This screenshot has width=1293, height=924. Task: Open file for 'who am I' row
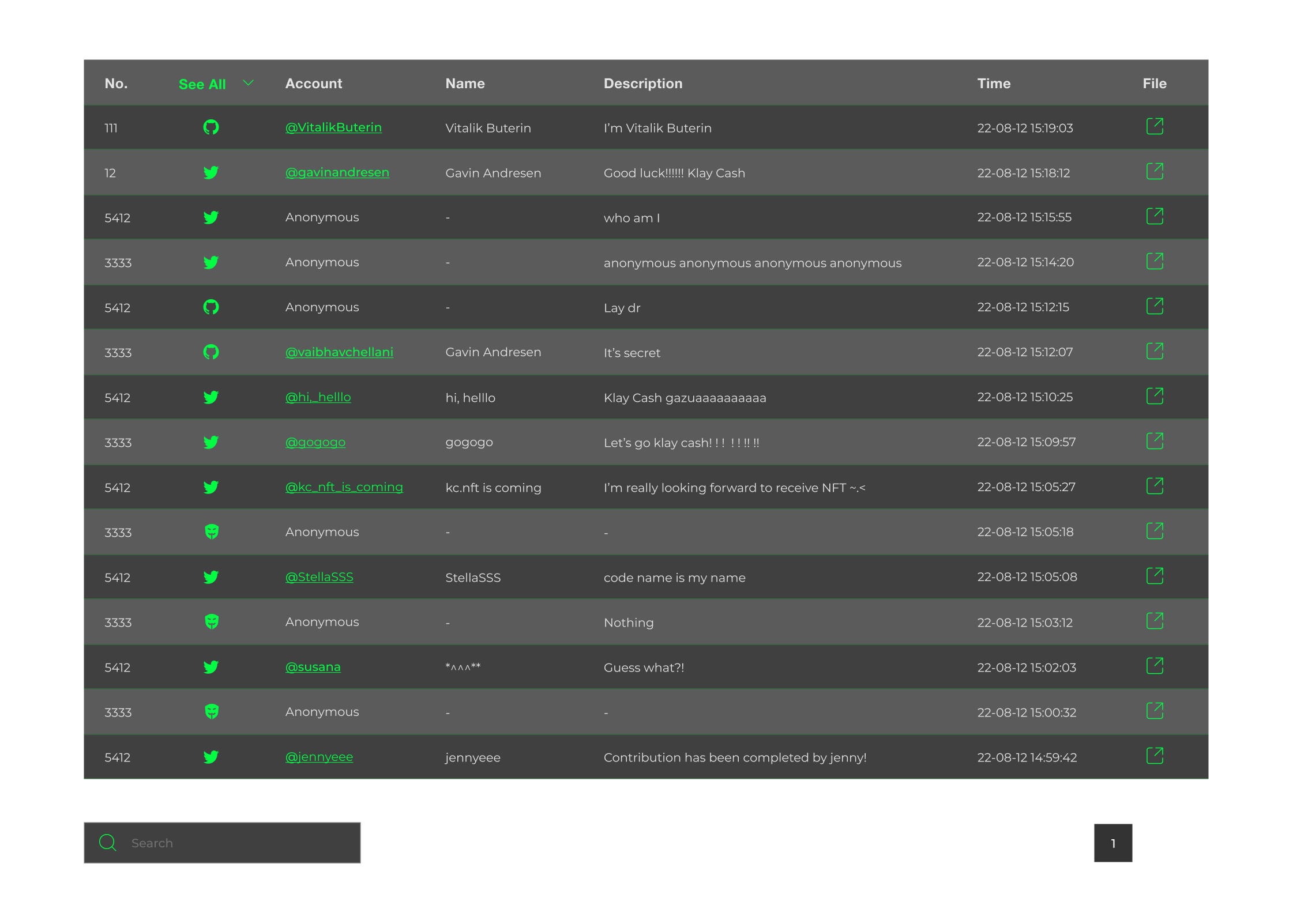coord(1155,217)
